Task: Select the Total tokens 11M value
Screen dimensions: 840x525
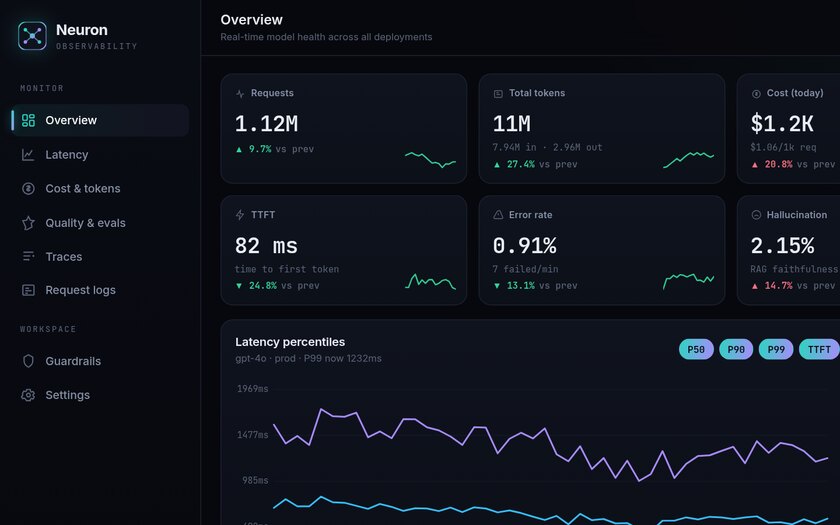Action: pyautogui.click(x=512, y=124)
